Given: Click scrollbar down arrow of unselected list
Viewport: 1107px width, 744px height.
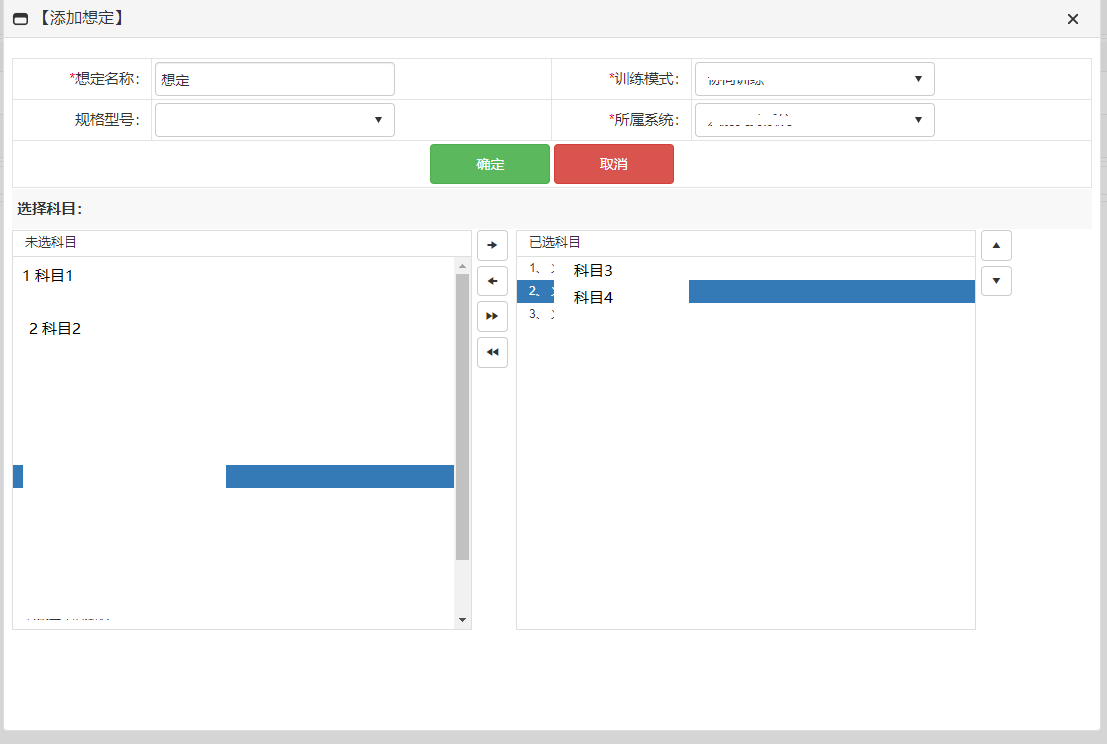Looking at the screenshot, I should [x=462, y=620].
